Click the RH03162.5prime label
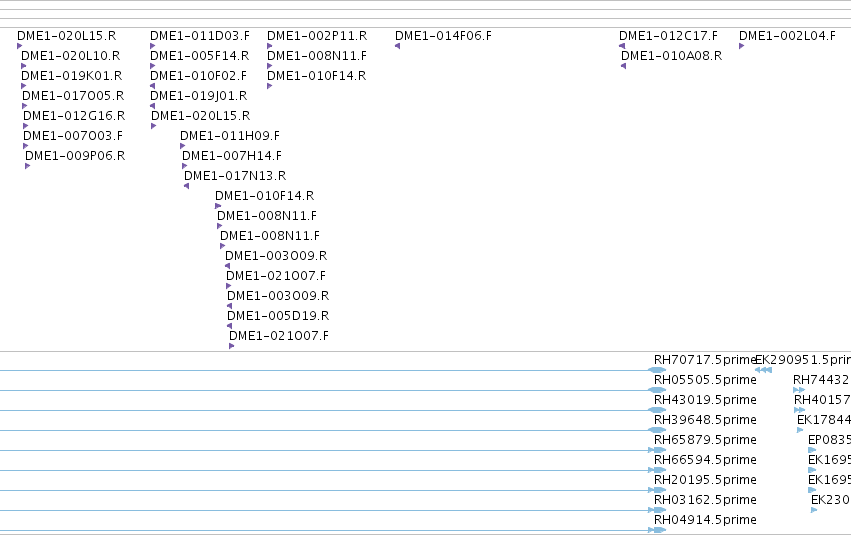 pos(705,500)
